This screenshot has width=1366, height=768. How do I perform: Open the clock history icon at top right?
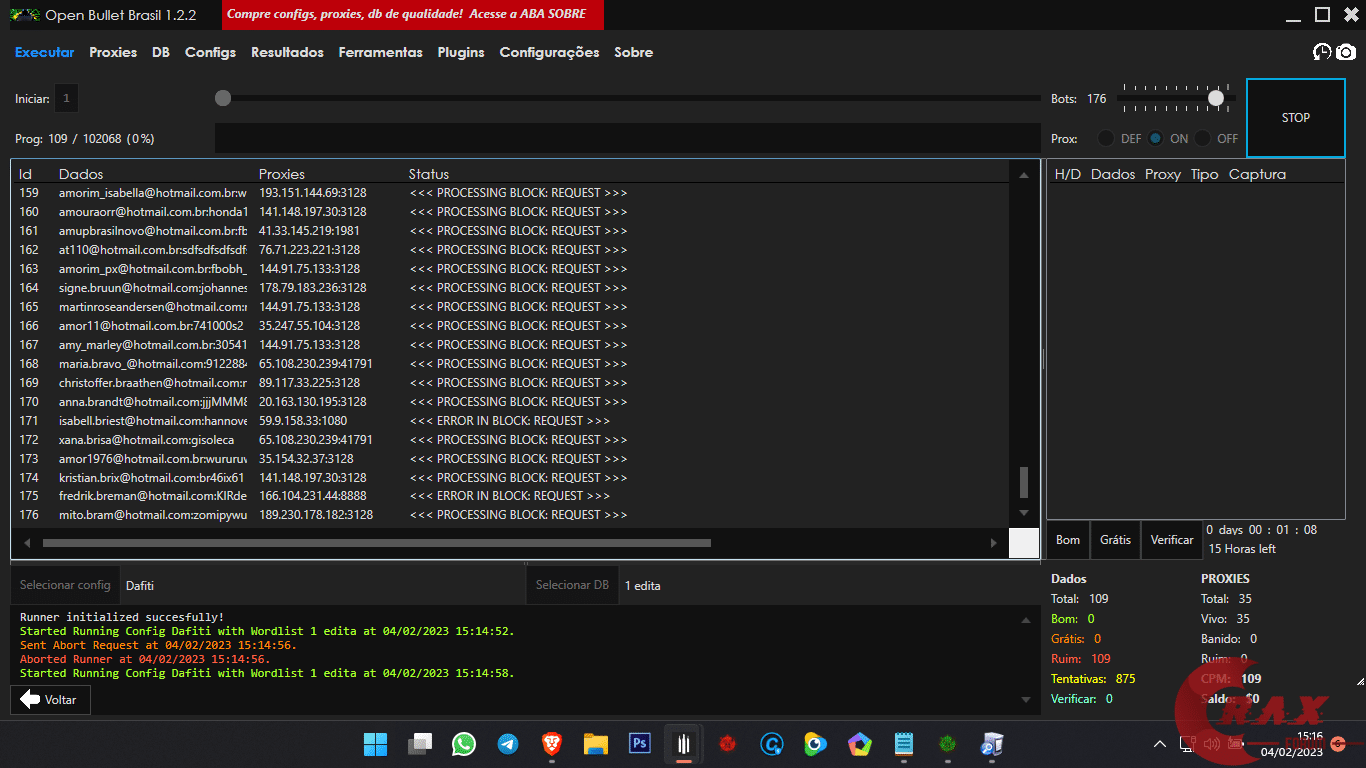point(1322,52)
